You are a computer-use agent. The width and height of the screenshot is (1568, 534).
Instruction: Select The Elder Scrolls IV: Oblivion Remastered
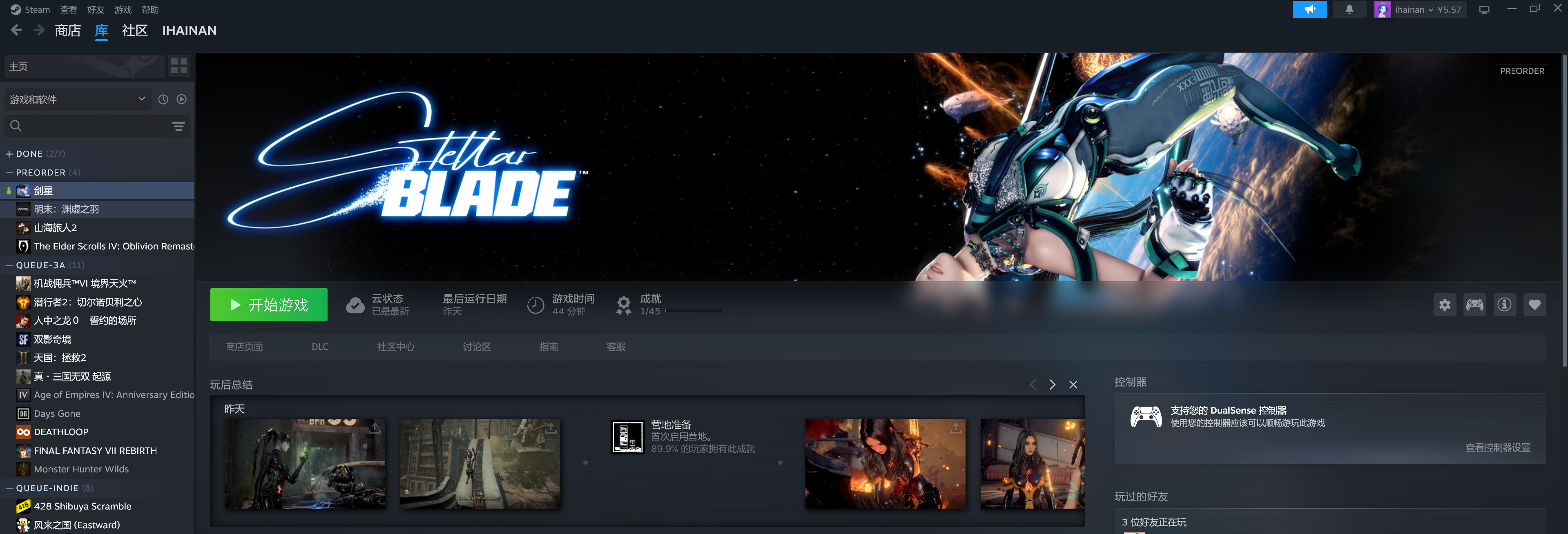click(x=97, y=246)
